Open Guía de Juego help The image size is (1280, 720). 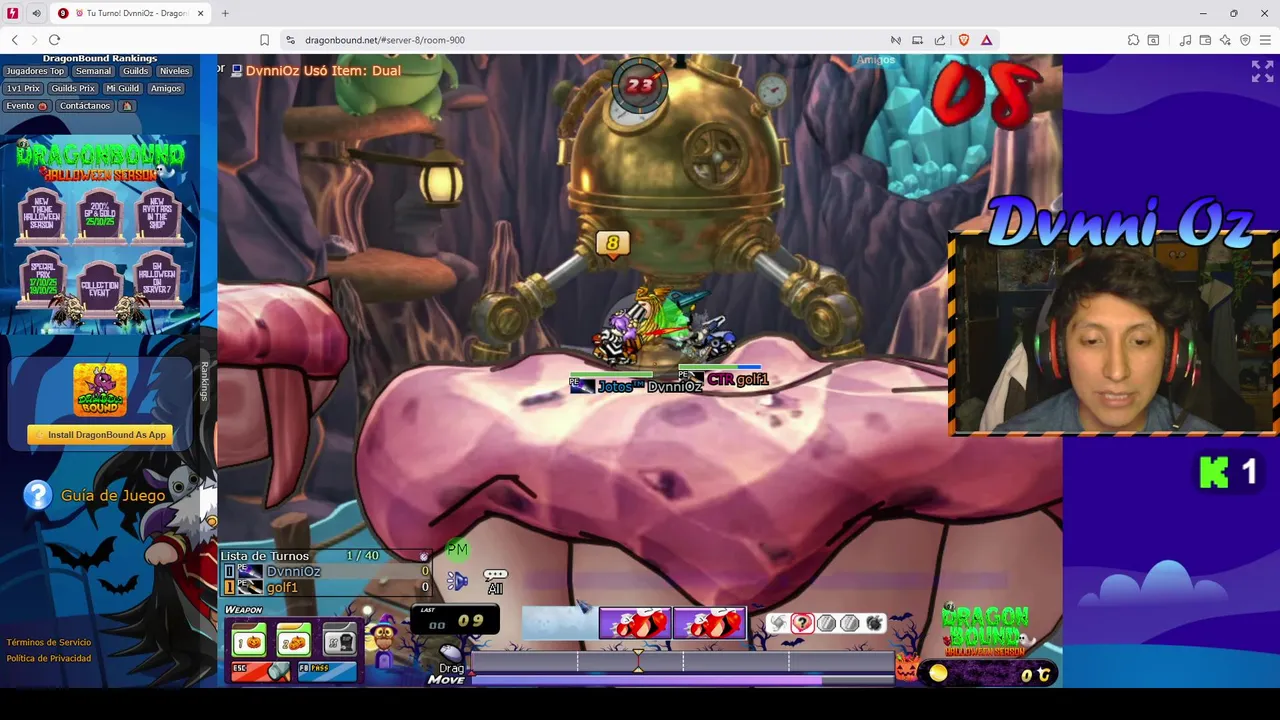[96, 495]
